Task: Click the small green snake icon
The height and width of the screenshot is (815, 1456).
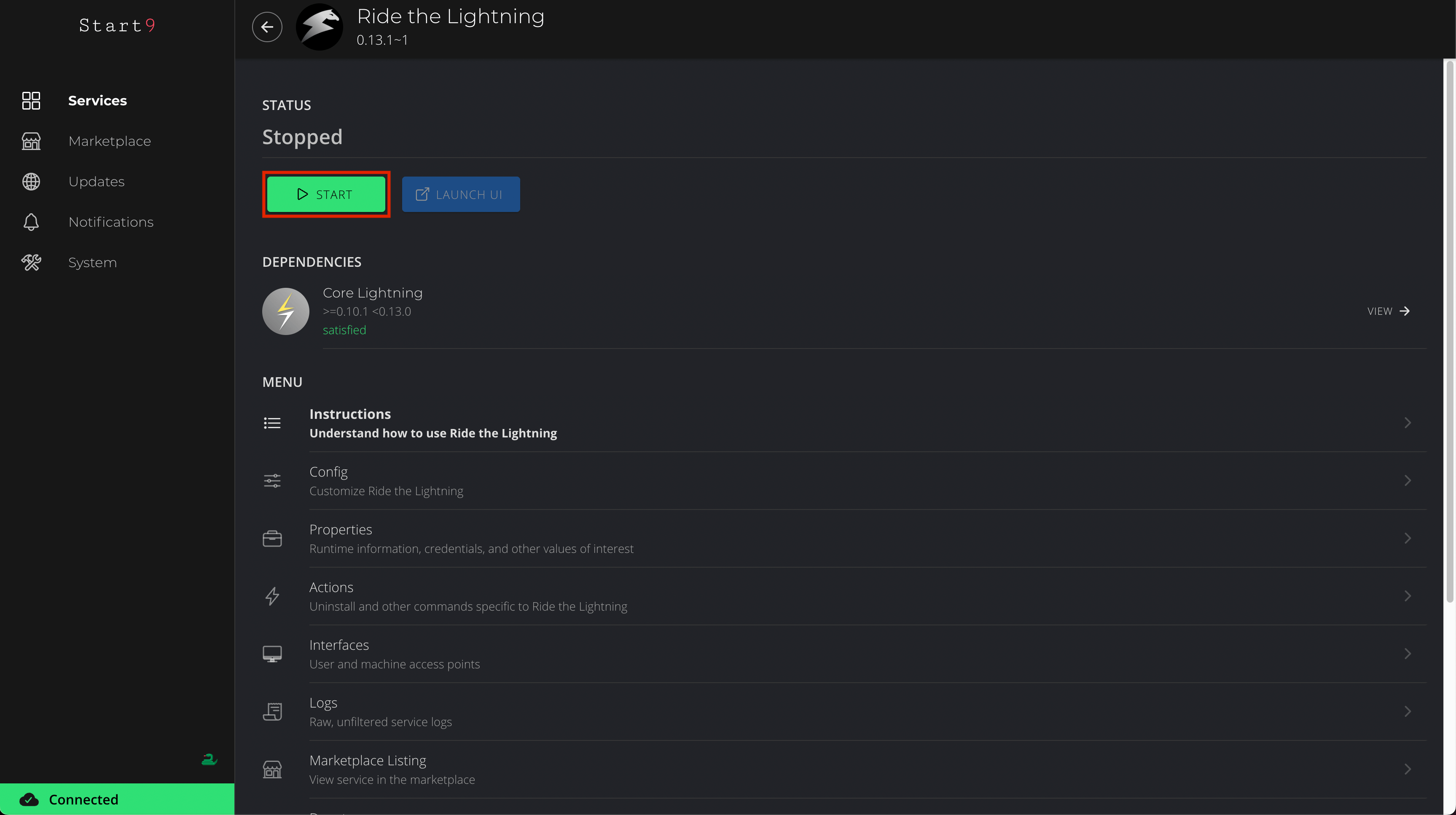Action: pyautogui.click(x=209, y=759)
